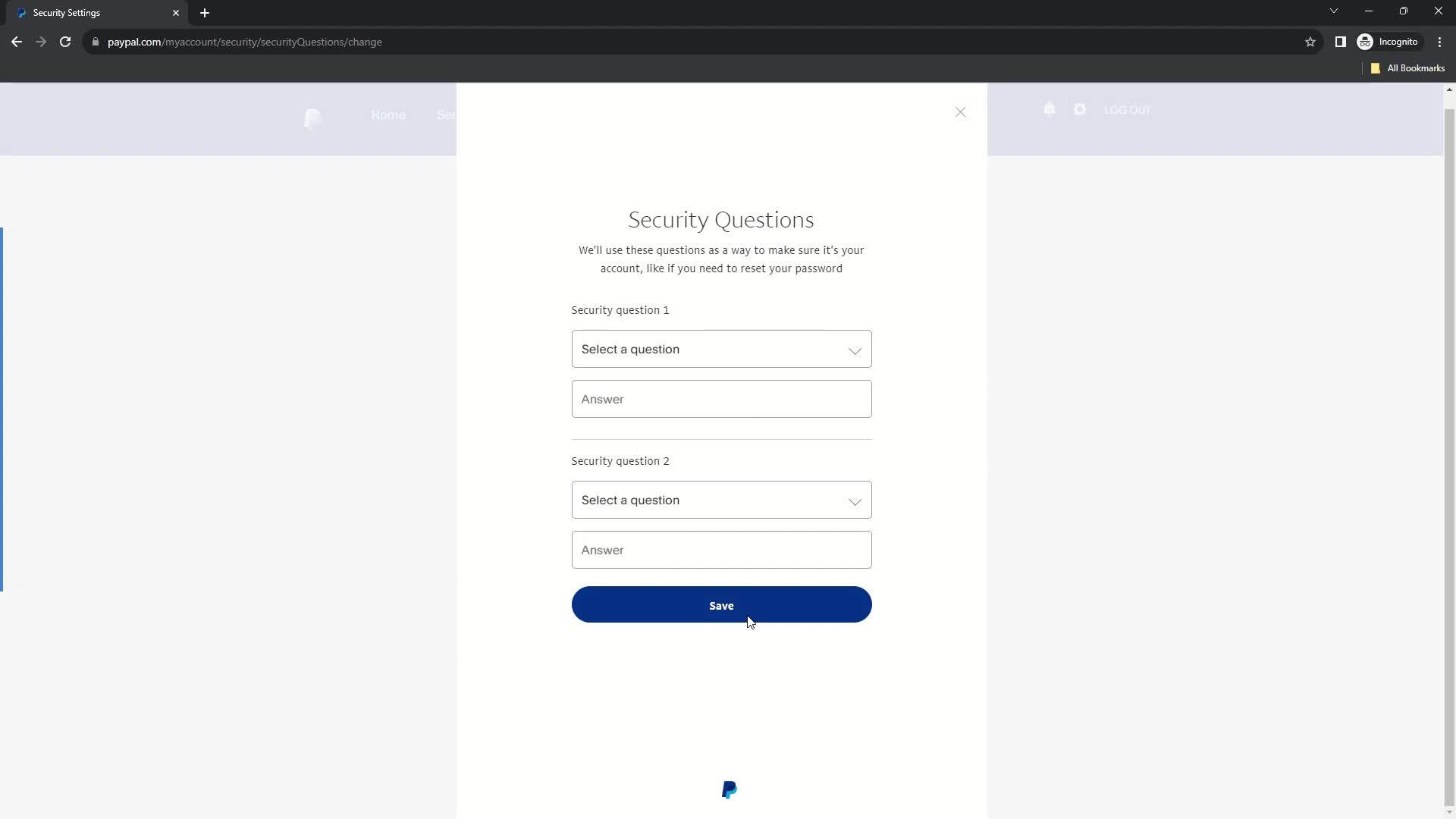Viewport: 1456px width, 819px height.
Task: Click the Save button to confirm
Action: [721, 605]
